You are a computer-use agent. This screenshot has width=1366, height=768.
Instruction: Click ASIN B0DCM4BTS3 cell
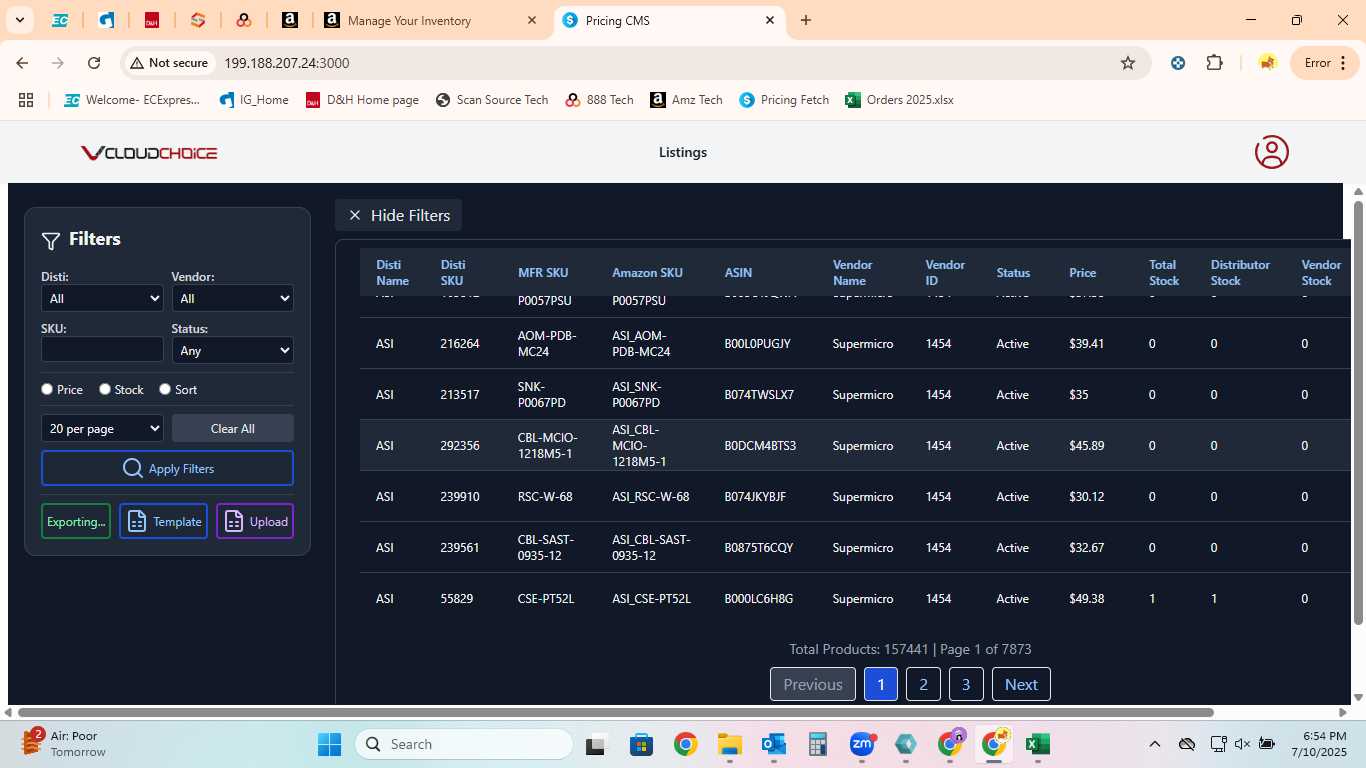[760, 446]
